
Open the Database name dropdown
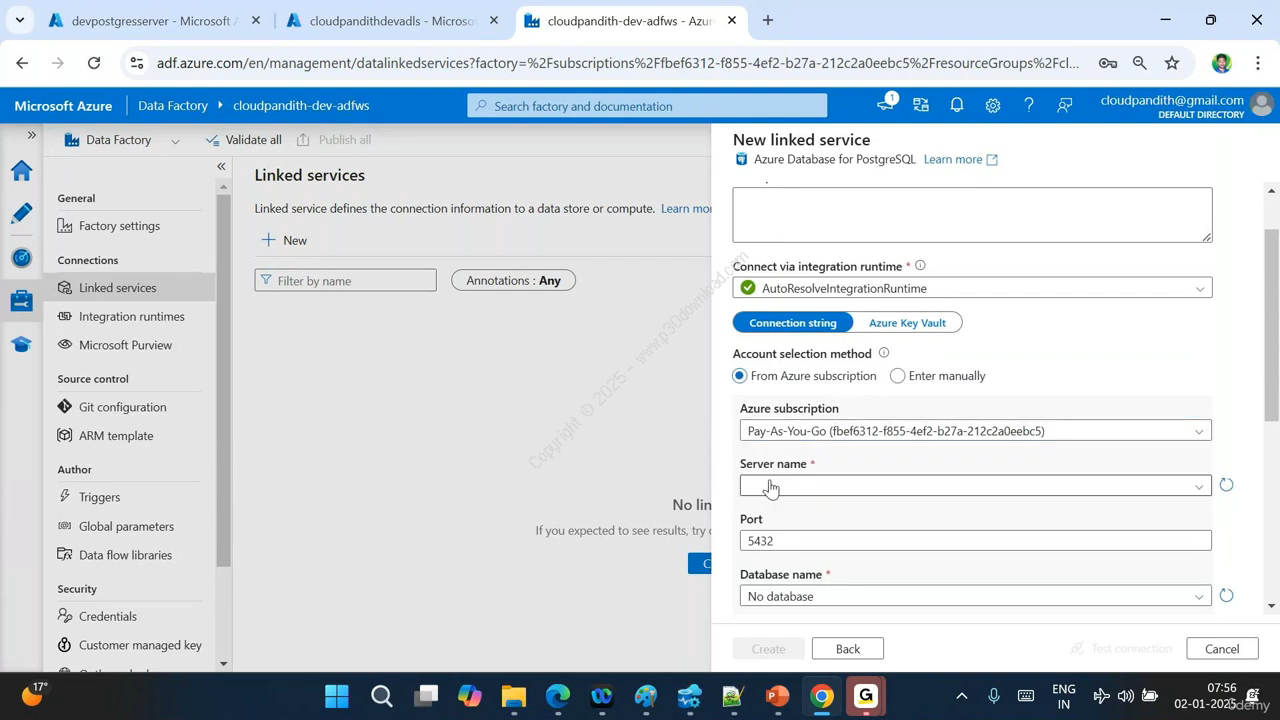(975, 597)
